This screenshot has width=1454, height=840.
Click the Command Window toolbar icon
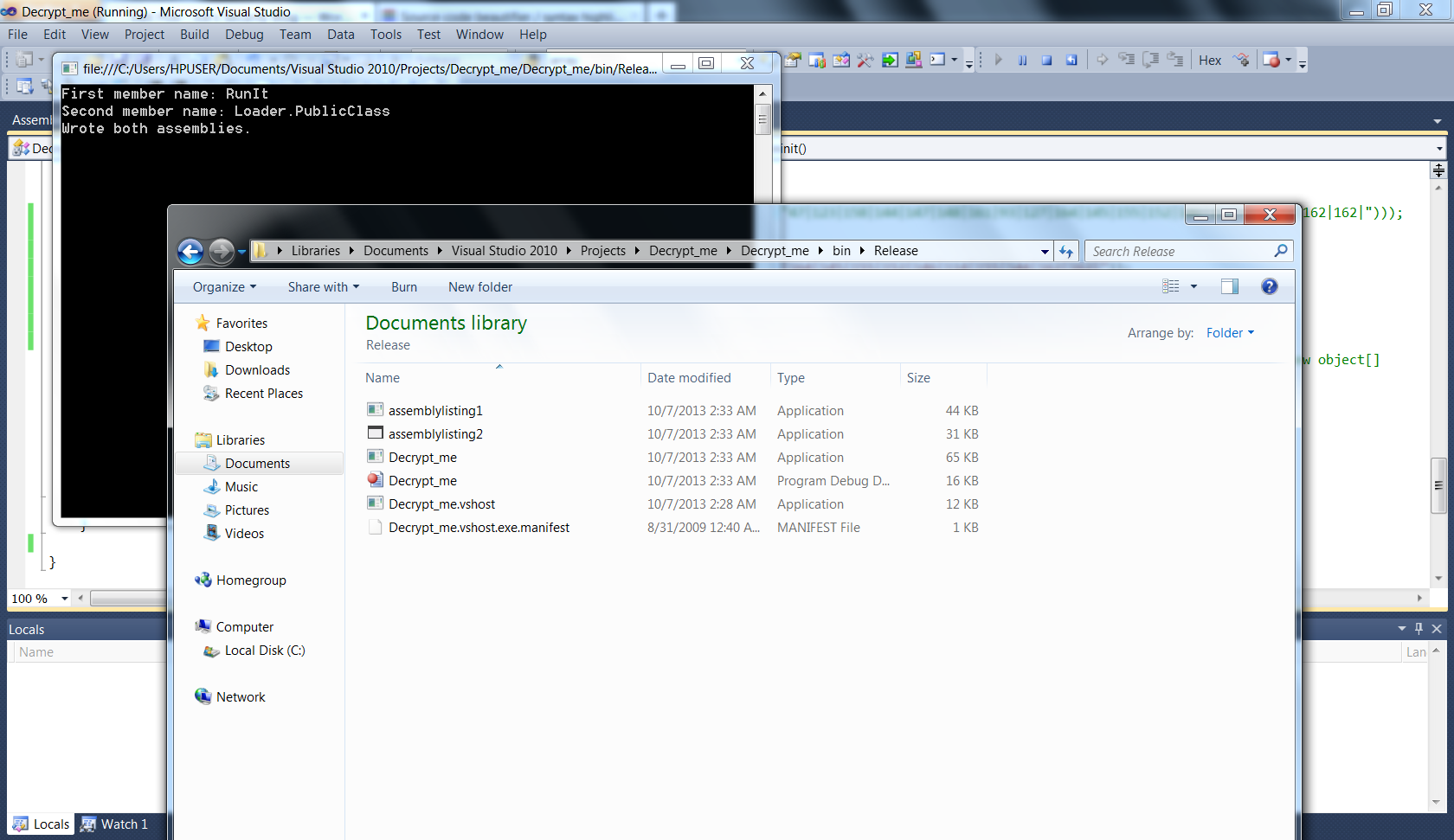tap(938, 61)
